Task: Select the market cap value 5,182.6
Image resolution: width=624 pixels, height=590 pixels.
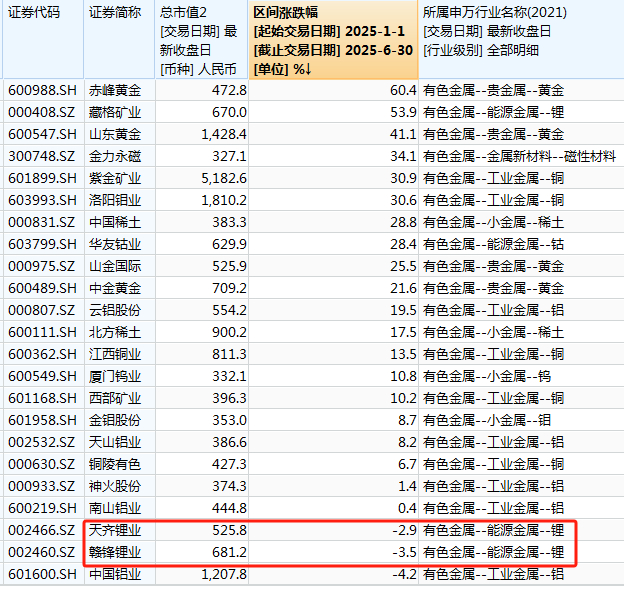Action: 224,178
